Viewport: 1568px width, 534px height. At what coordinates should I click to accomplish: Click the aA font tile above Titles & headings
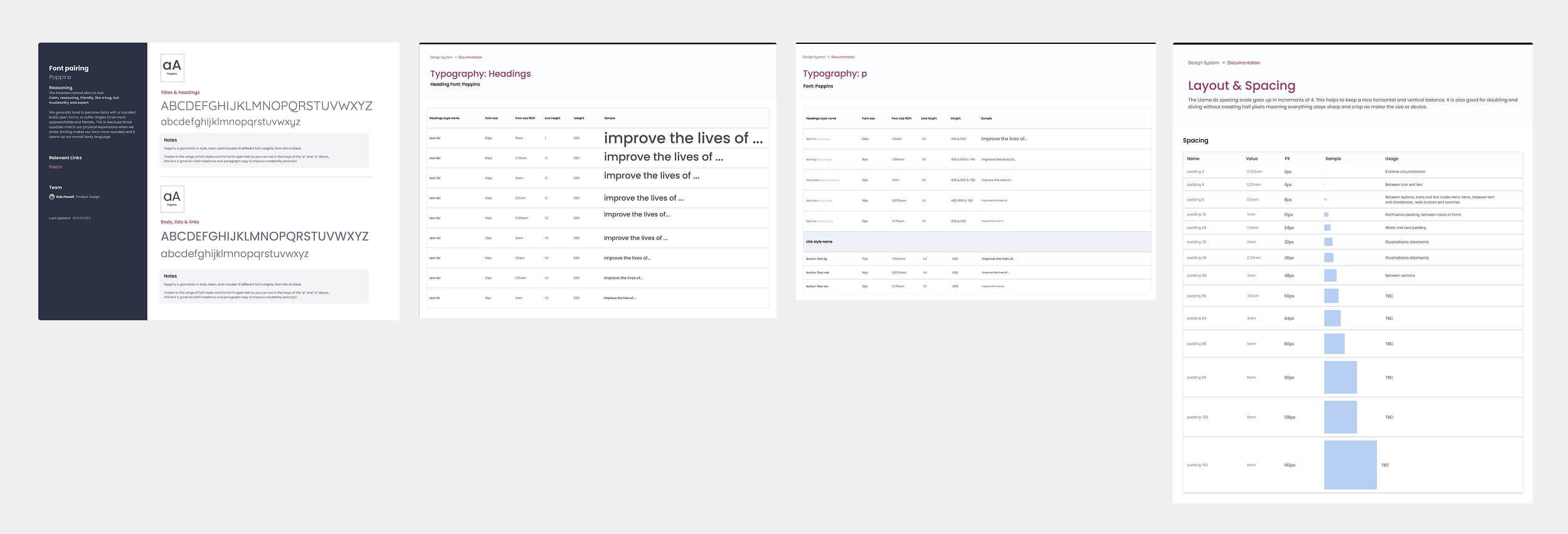(172, 68)
